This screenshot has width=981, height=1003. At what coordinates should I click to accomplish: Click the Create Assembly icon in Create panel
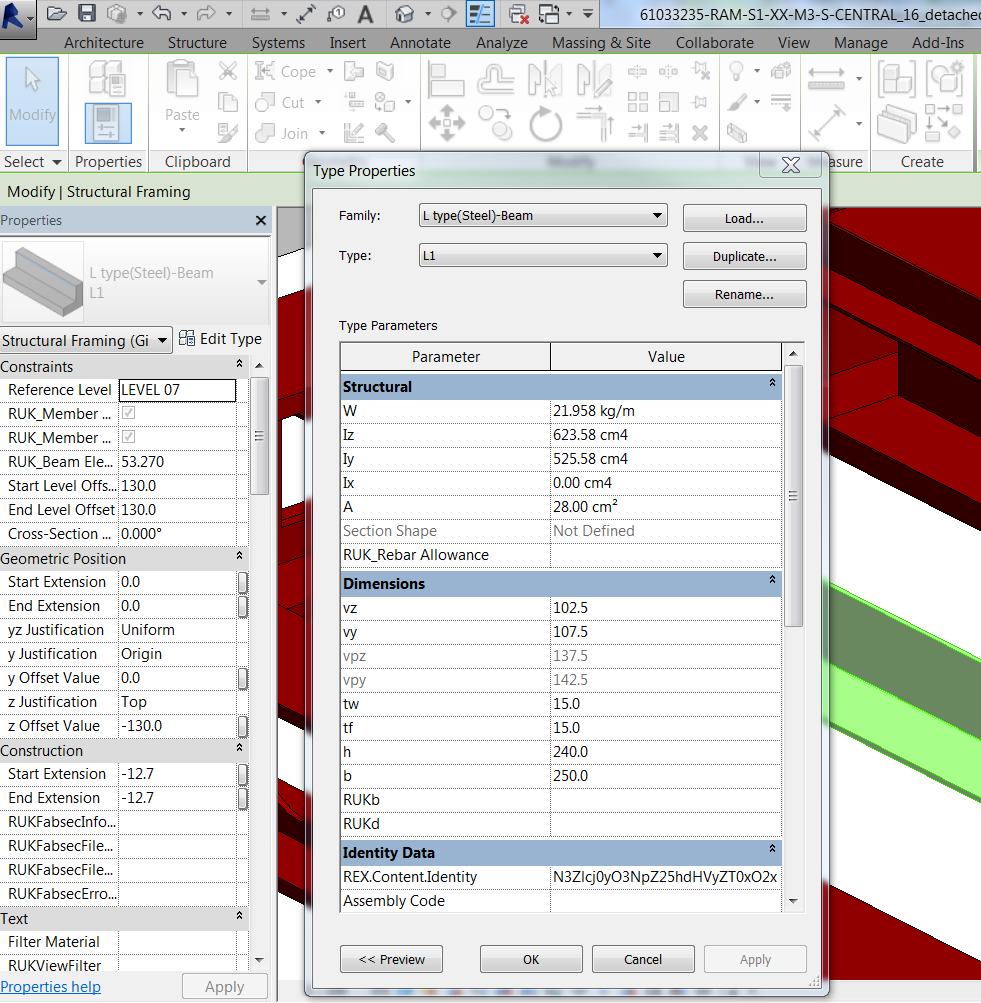click(x=897, y=79)
